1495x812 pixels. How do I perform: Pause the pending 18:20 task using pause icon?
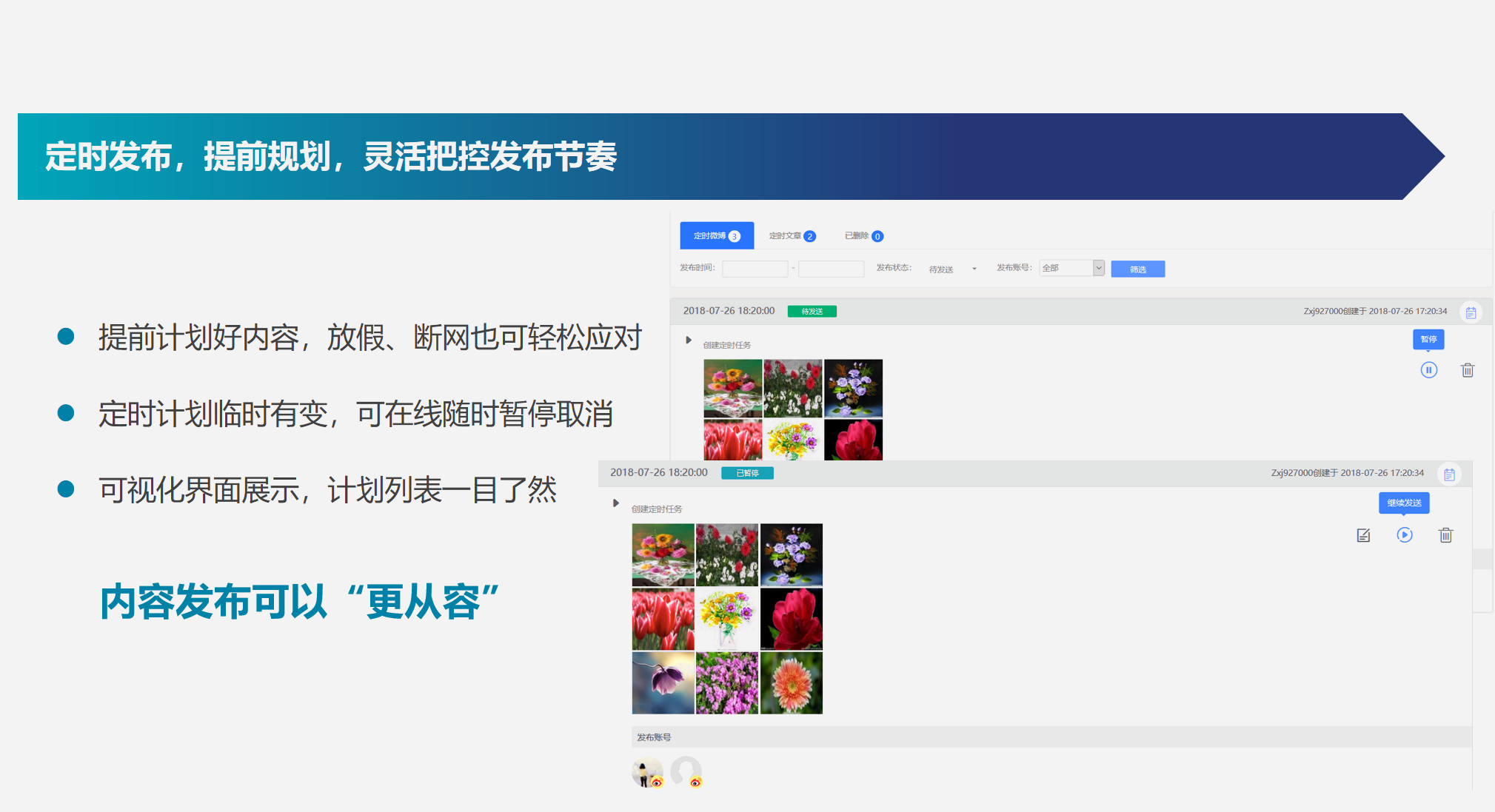(x=1429, y=370)
